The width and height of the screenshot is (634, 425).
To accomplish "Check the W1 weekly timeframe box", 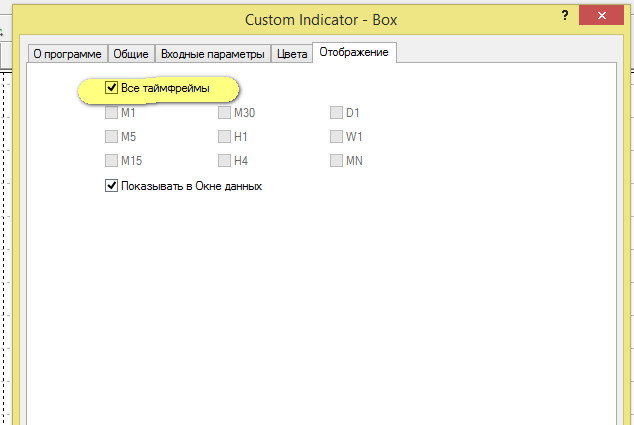I will [x=337, y=137].
